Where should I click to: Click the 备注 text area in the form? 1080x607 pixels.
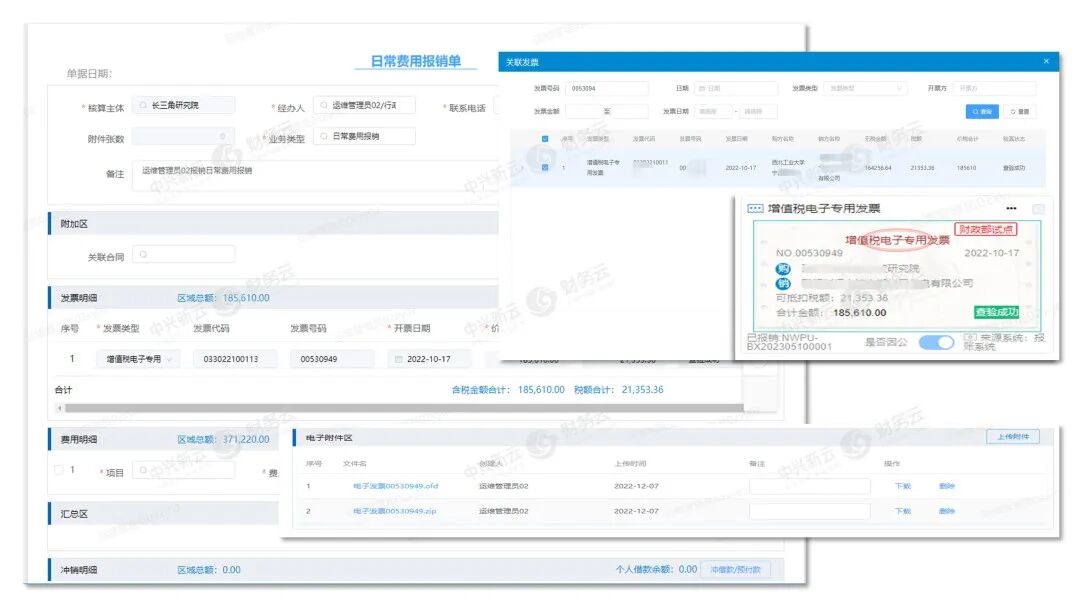tap(315, 176)
